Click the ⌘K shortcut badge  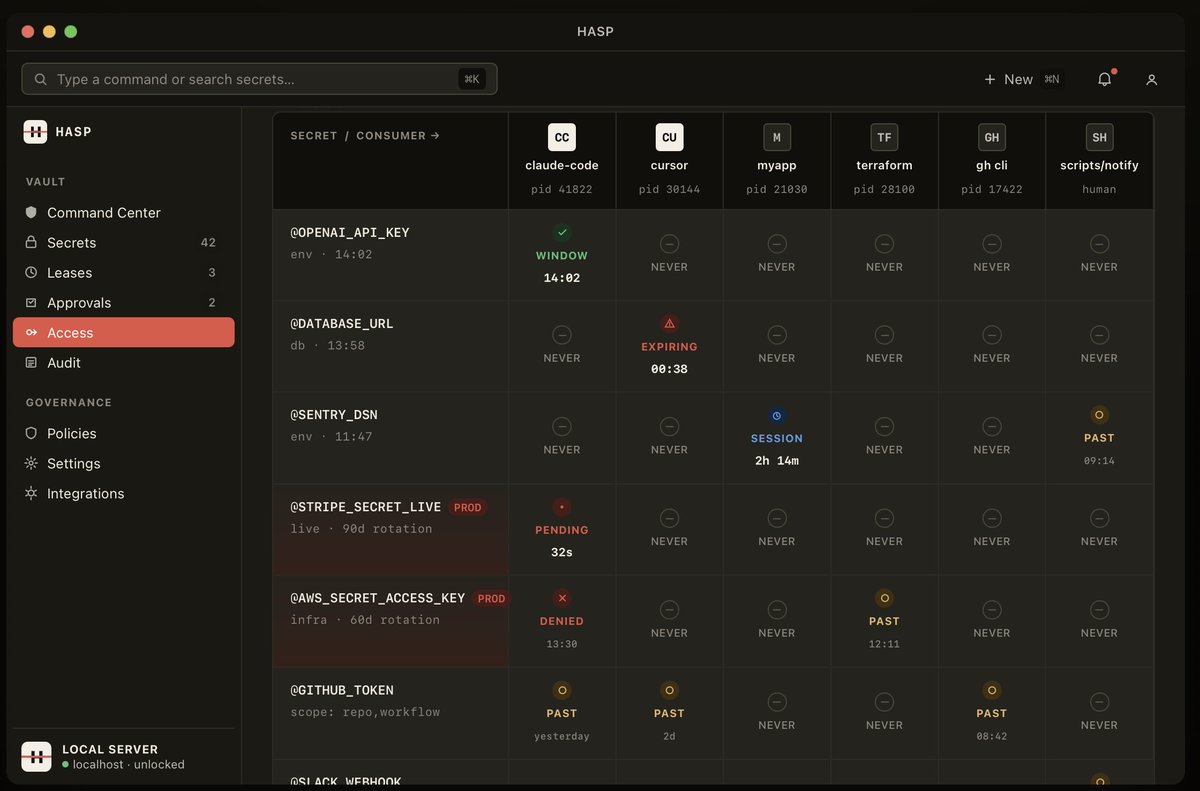pyautogui.click(x=472, y=79)
